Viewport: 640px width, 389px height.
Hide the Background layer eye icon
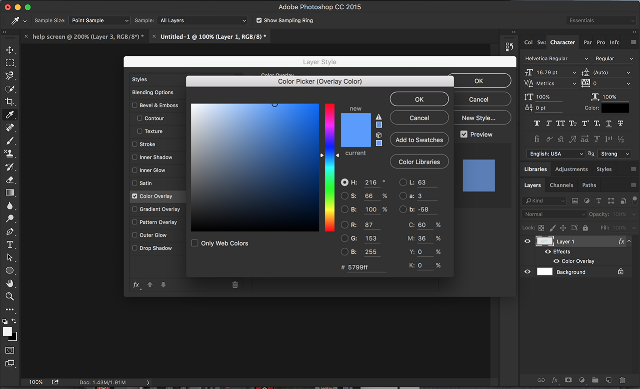pos(527,272)
